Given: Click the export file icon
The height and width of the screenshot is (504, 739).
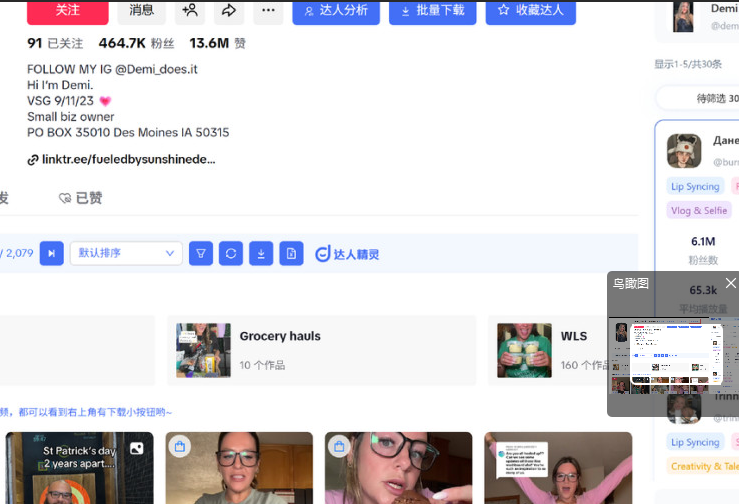Looking at the screenshot, I should coord(291,254).
